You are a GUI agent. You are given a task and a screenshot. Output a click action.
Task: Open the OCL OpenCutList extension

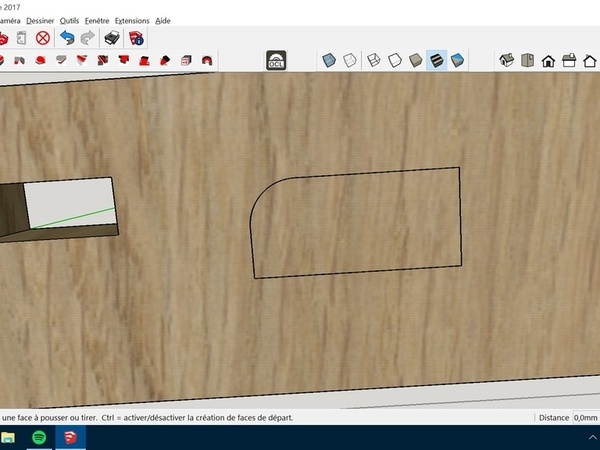[x=276, y=61]
